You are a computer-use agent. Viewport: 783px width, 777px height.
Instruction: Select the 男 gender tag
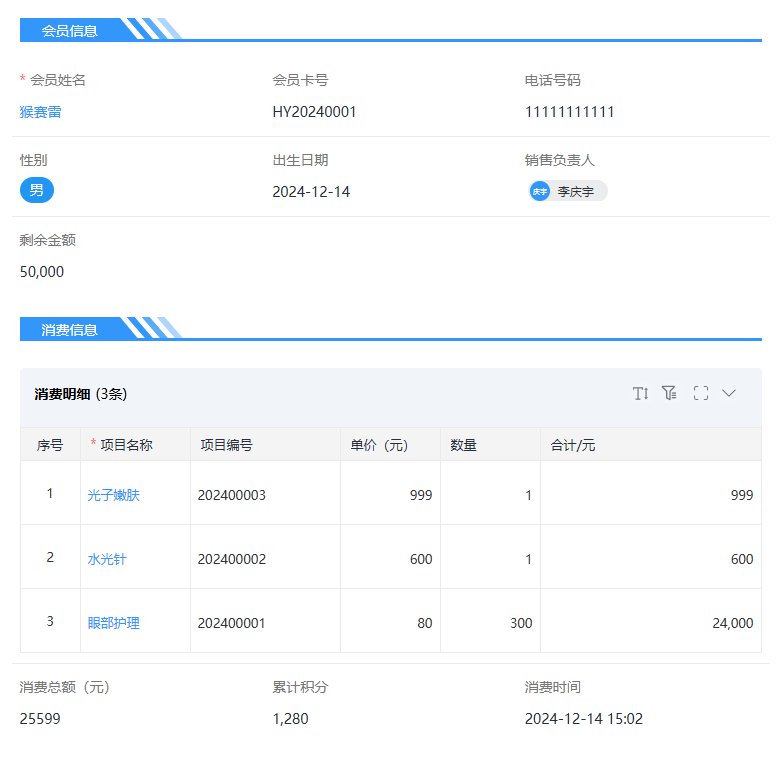tap(37, 190)
